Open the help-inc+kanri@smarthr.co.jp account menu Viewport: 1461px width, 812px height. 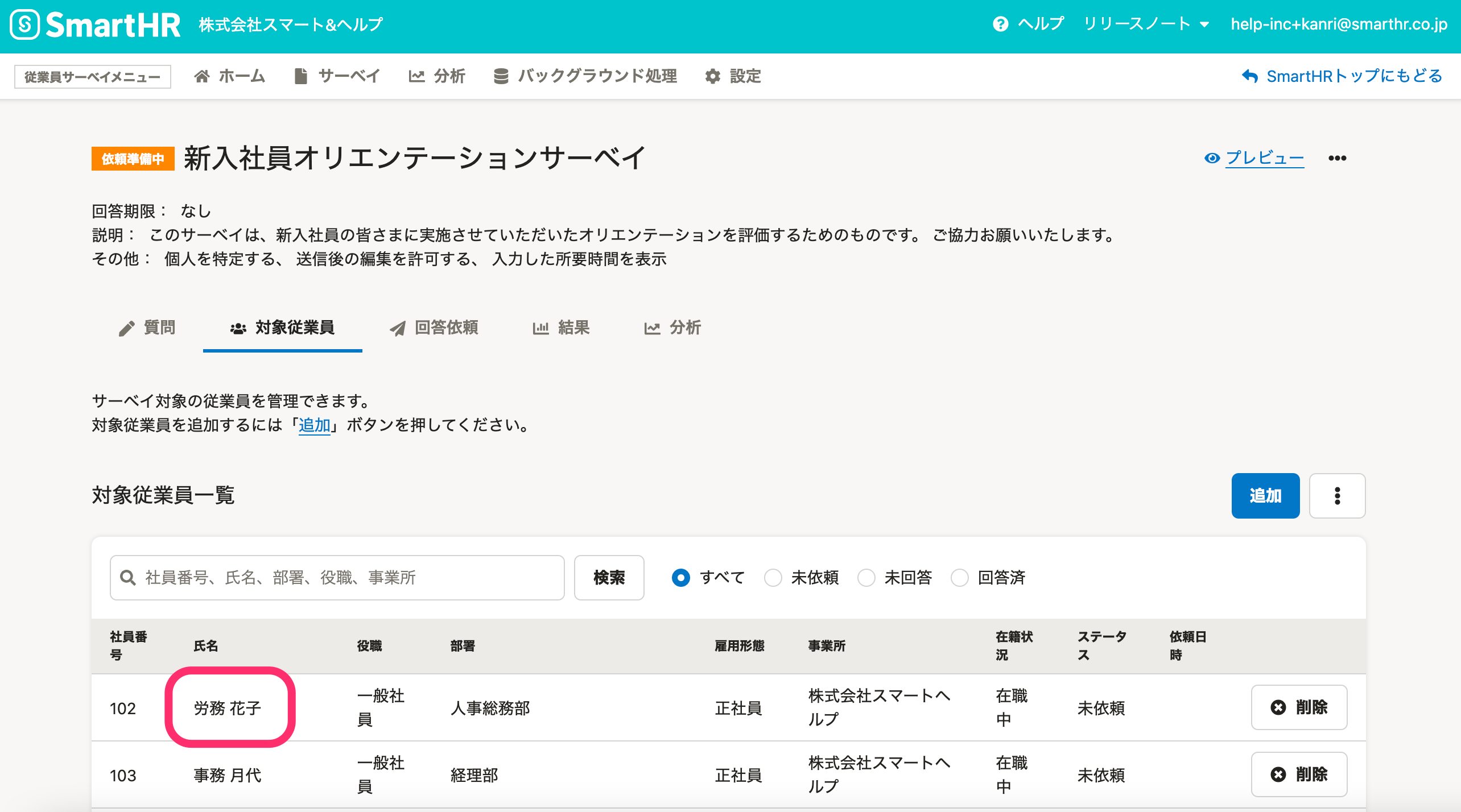tap(1339, 24)
